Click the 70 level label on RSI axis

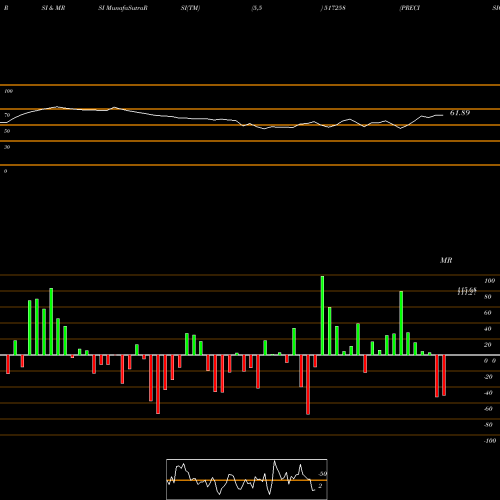(x=7, y=115)
